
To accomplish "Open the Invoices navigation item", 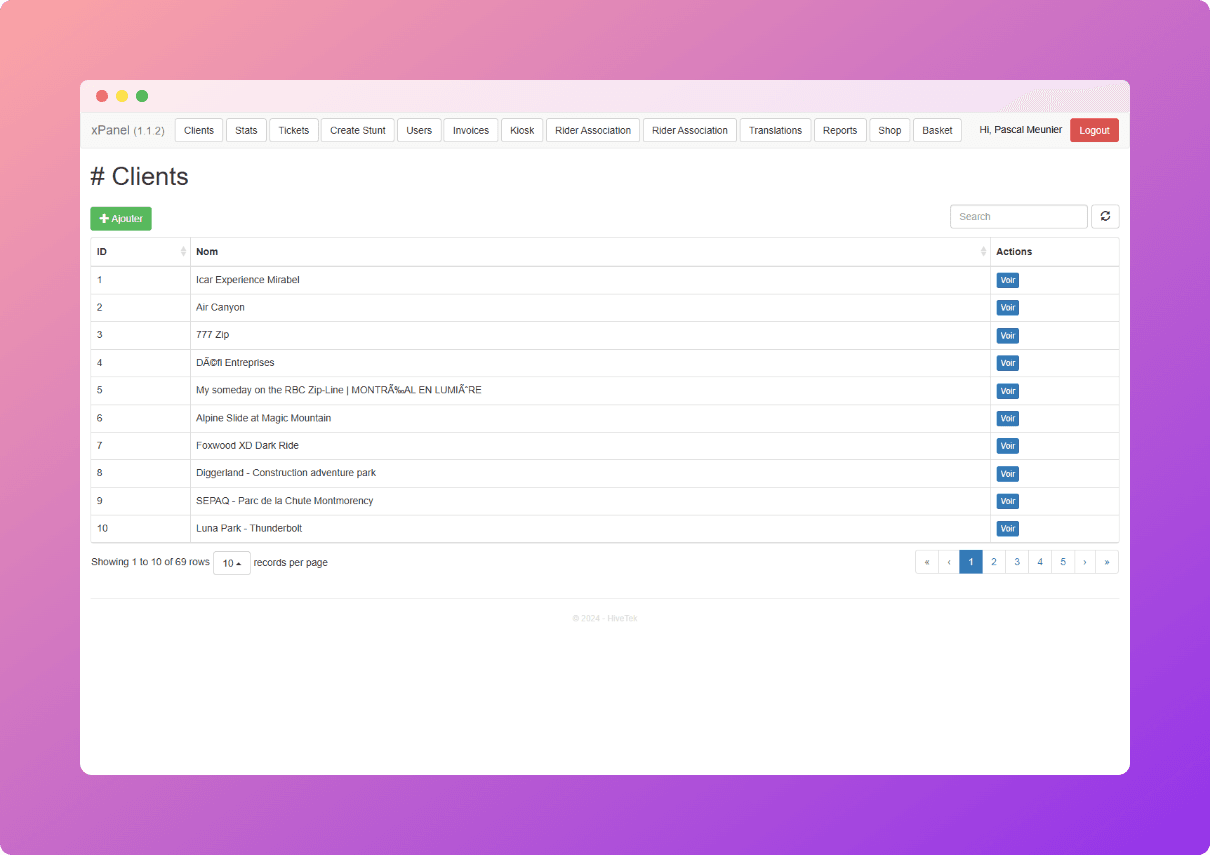I will [471, 130].
